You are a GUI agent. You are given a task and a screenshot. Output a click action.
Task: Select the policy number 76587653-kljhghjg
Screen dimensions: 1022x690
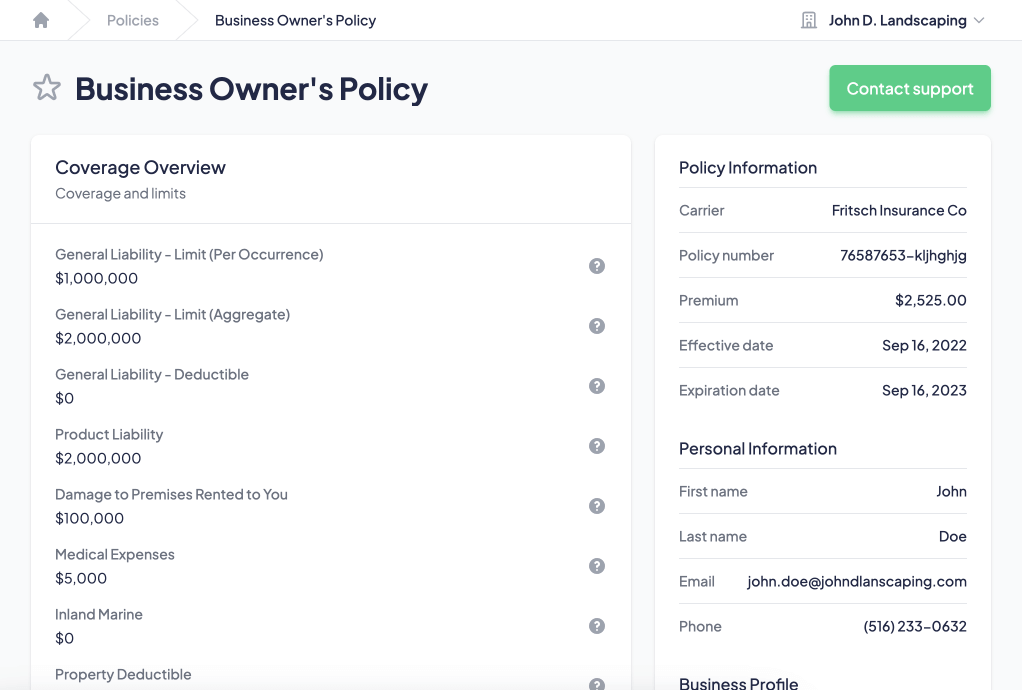(903, 255)
